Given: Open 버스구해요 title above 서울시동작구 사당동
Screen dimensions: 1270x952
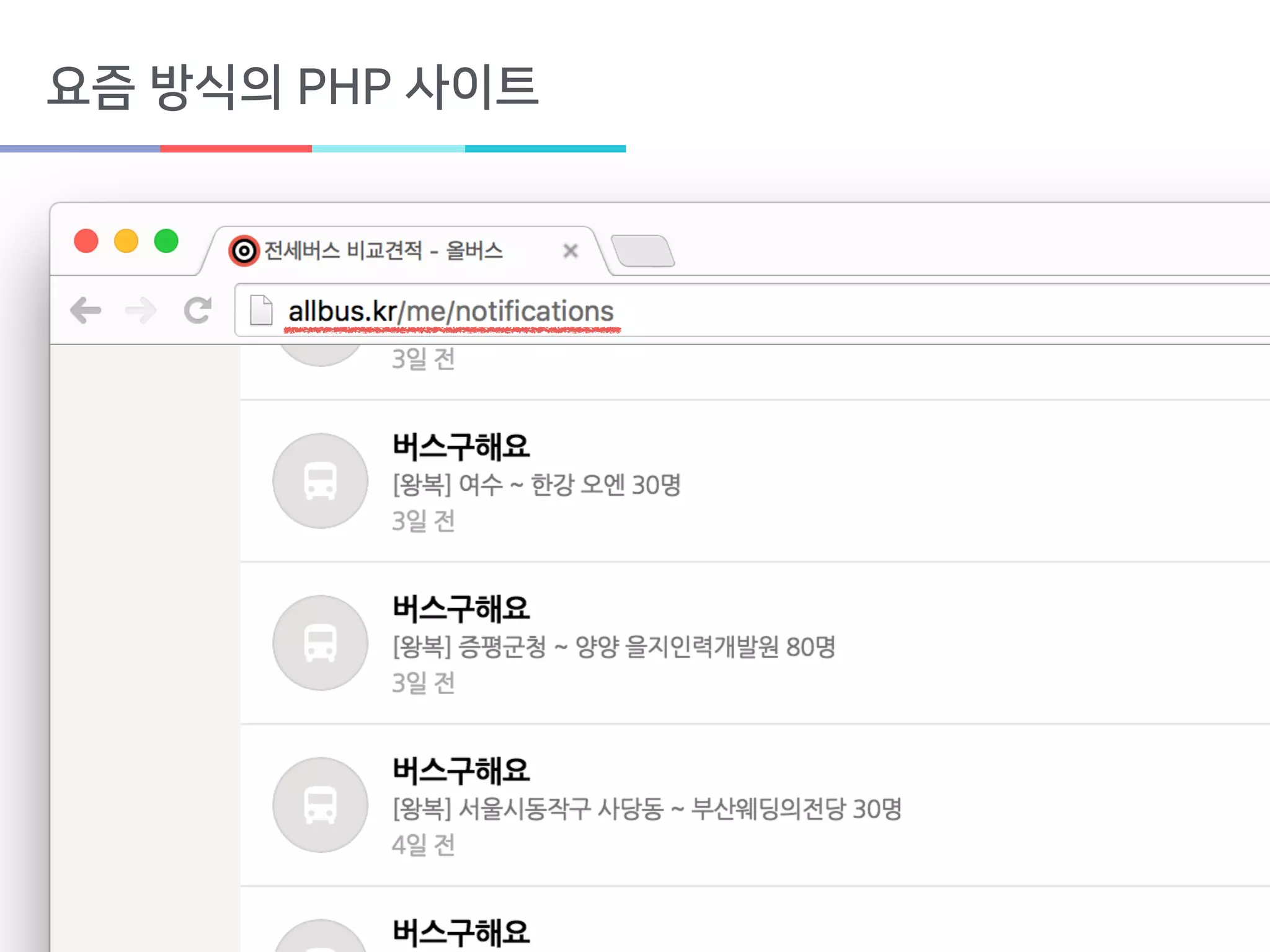Looking at the screenshot, I should pyautogui.click(x=461, y=771).
